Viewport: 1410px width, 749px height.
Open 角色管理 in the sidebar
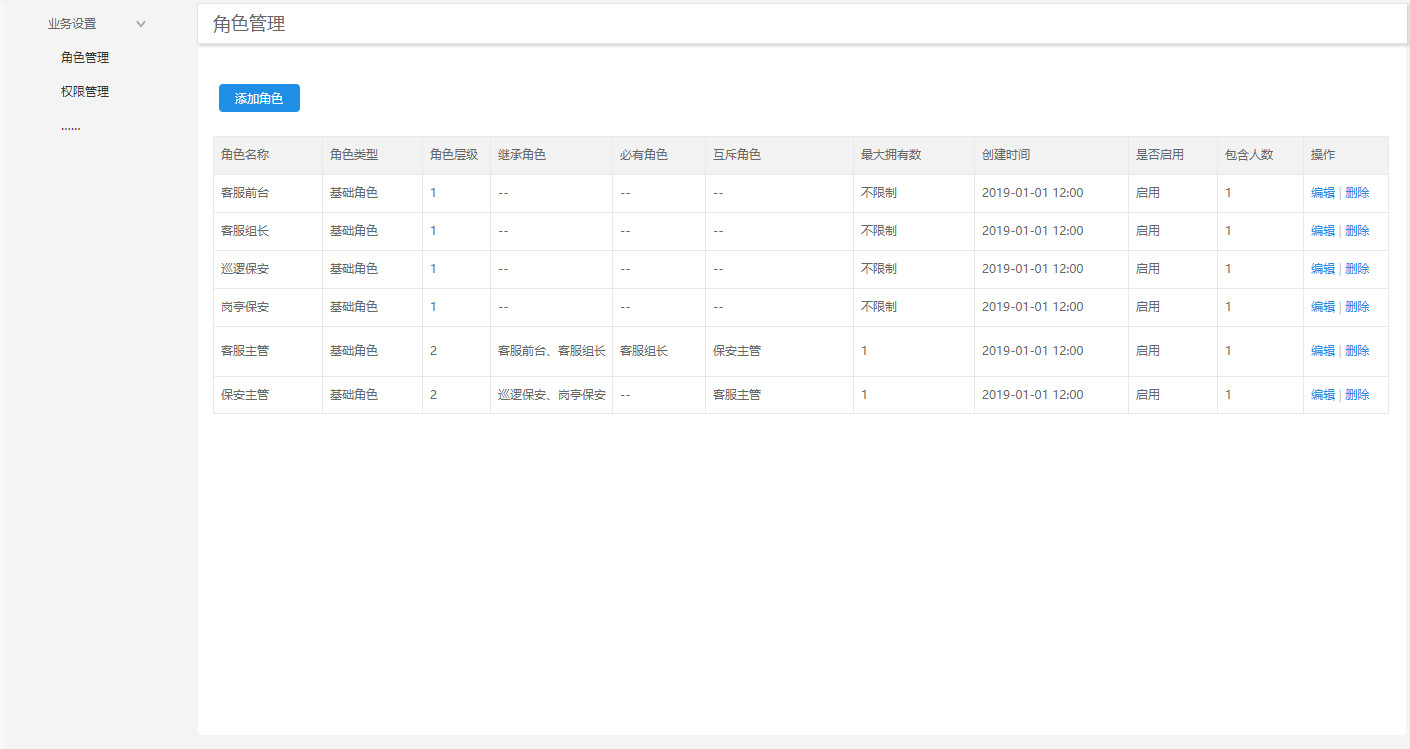84,57
